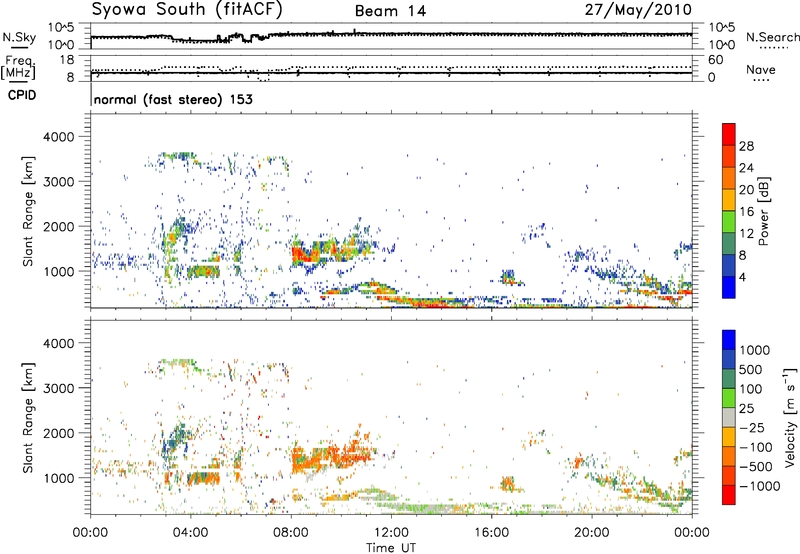The image size is (800, 554).
Task: Click the "18" frequency axis tick
Action: tap(67, 60)
